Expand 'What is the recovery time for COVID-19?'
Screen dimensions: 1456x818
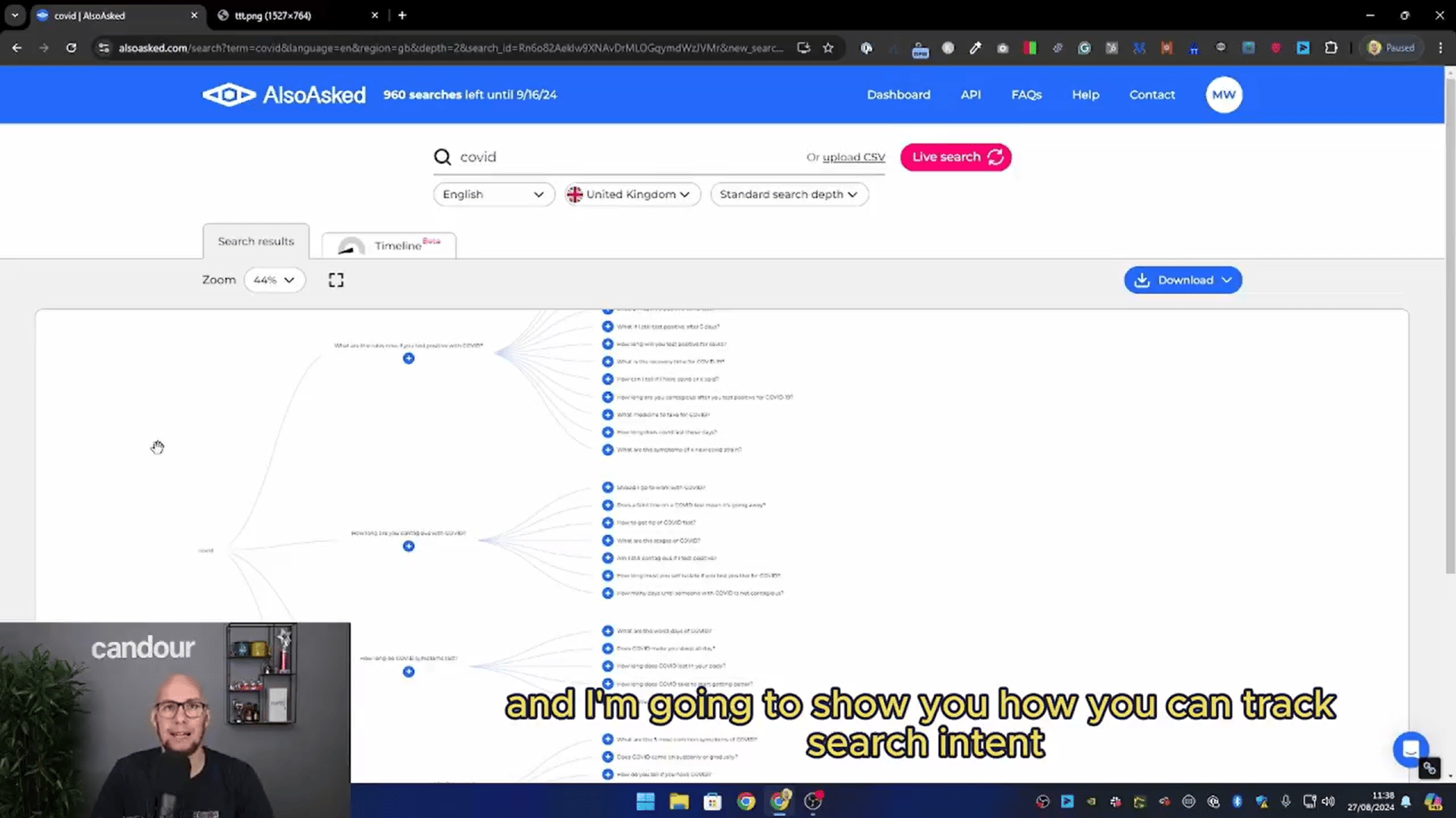(607, 361)
